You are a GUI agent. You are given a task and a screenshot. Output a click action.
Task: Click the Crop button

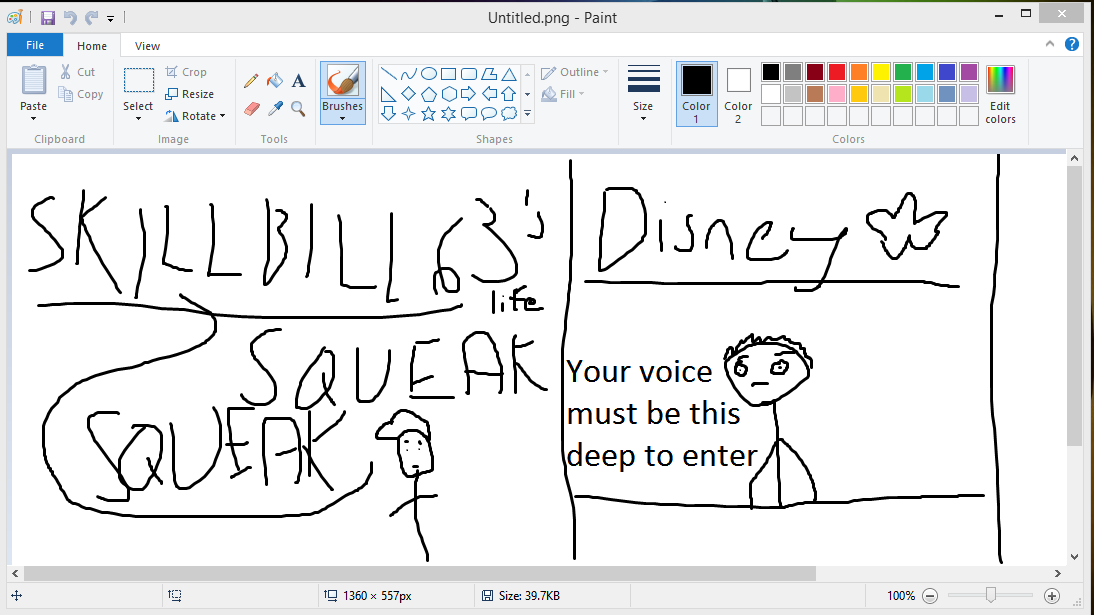(x=186, y=72)
